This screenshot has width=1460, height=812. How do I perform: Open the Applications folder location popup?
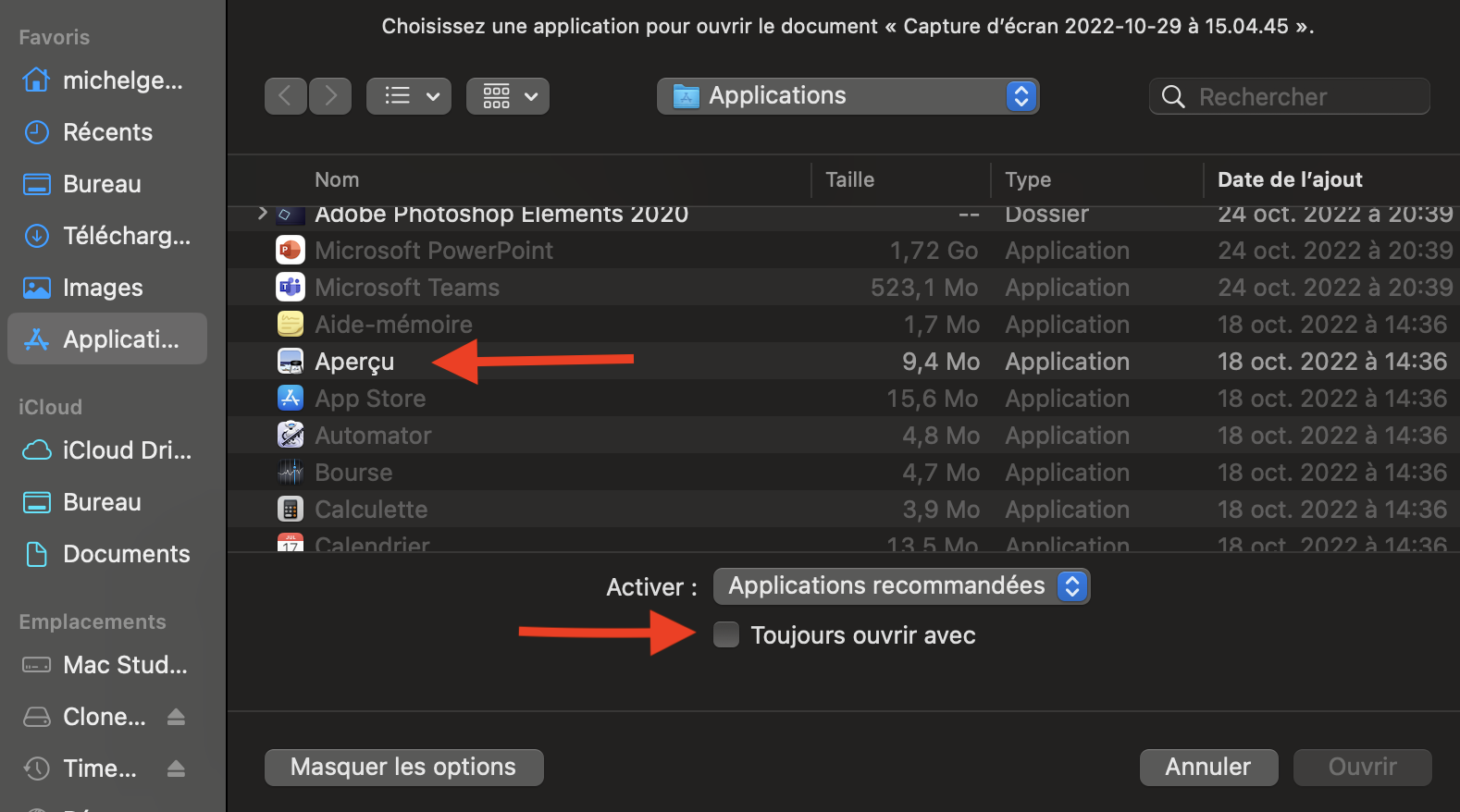[x=848, y=96]
